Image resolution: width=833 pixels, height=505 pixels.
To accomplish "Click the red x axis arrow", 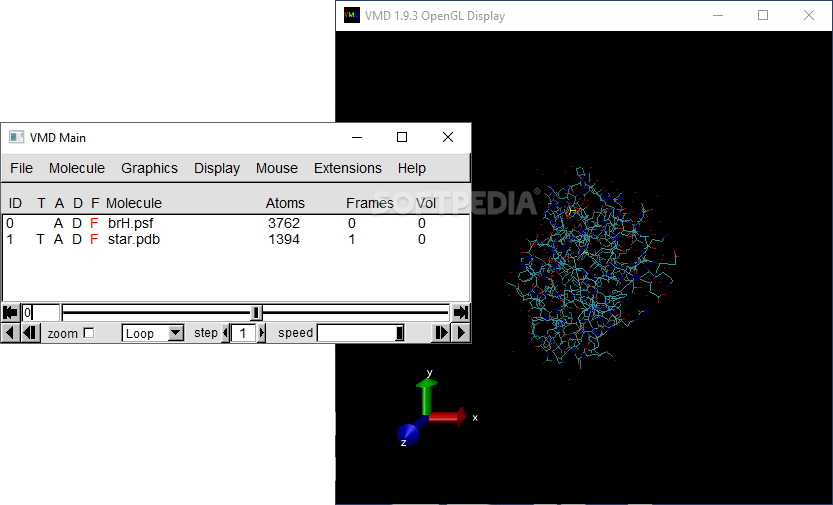I will (447, 417).
